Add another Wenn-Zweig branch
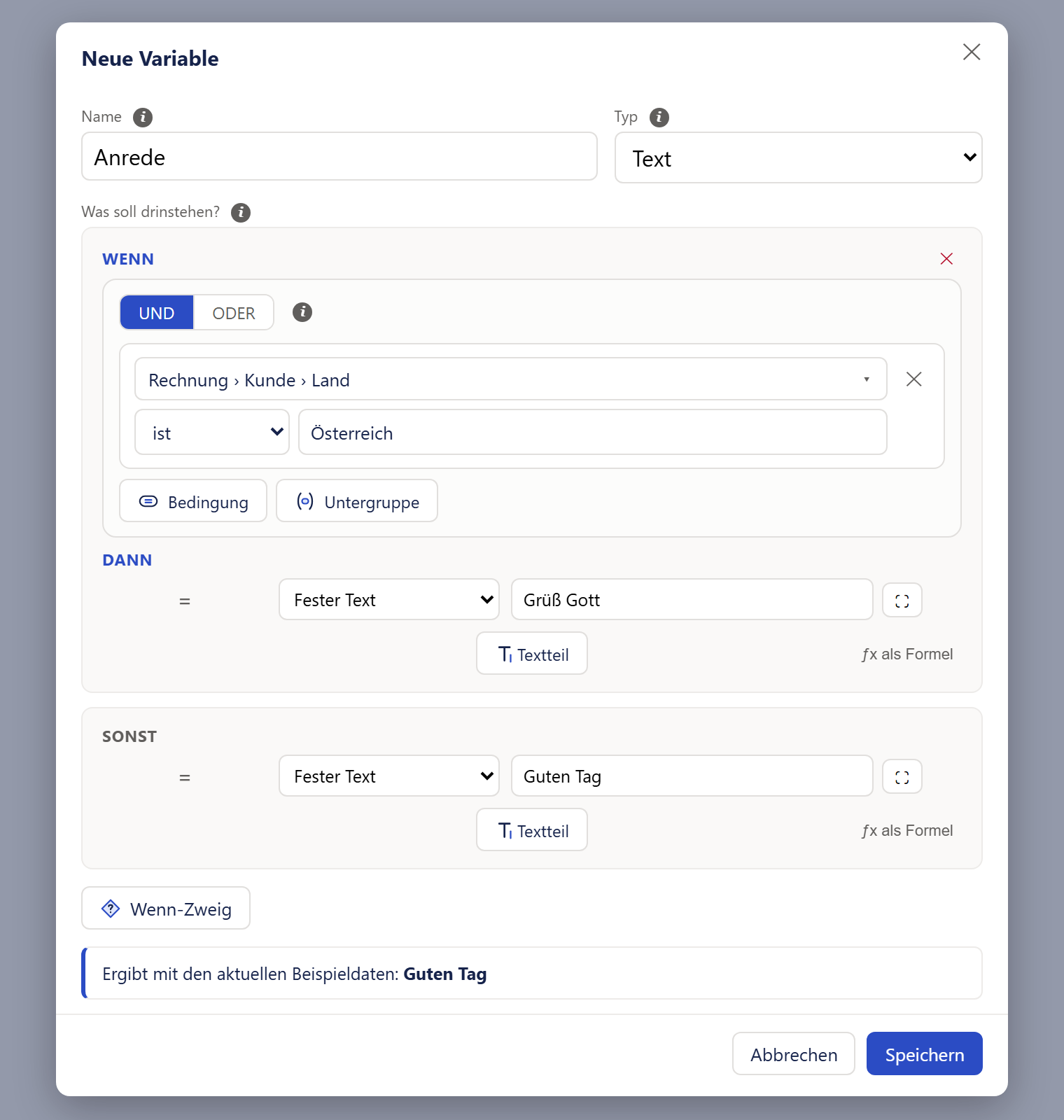This screenshot has width=1064, height=1120. (x=166, y=909)
